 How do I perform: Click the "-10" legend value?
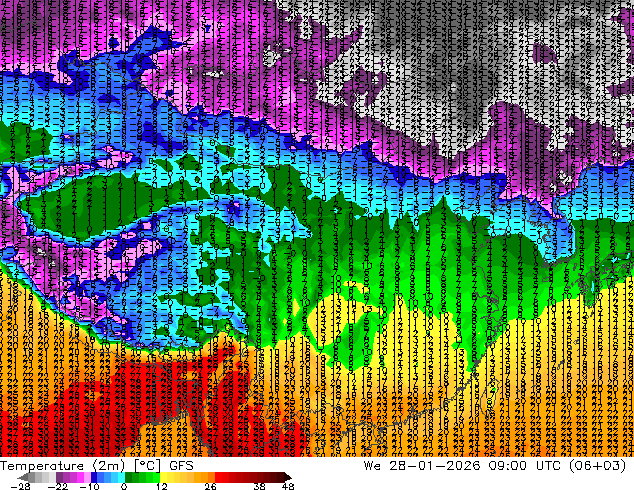point(89,486)
